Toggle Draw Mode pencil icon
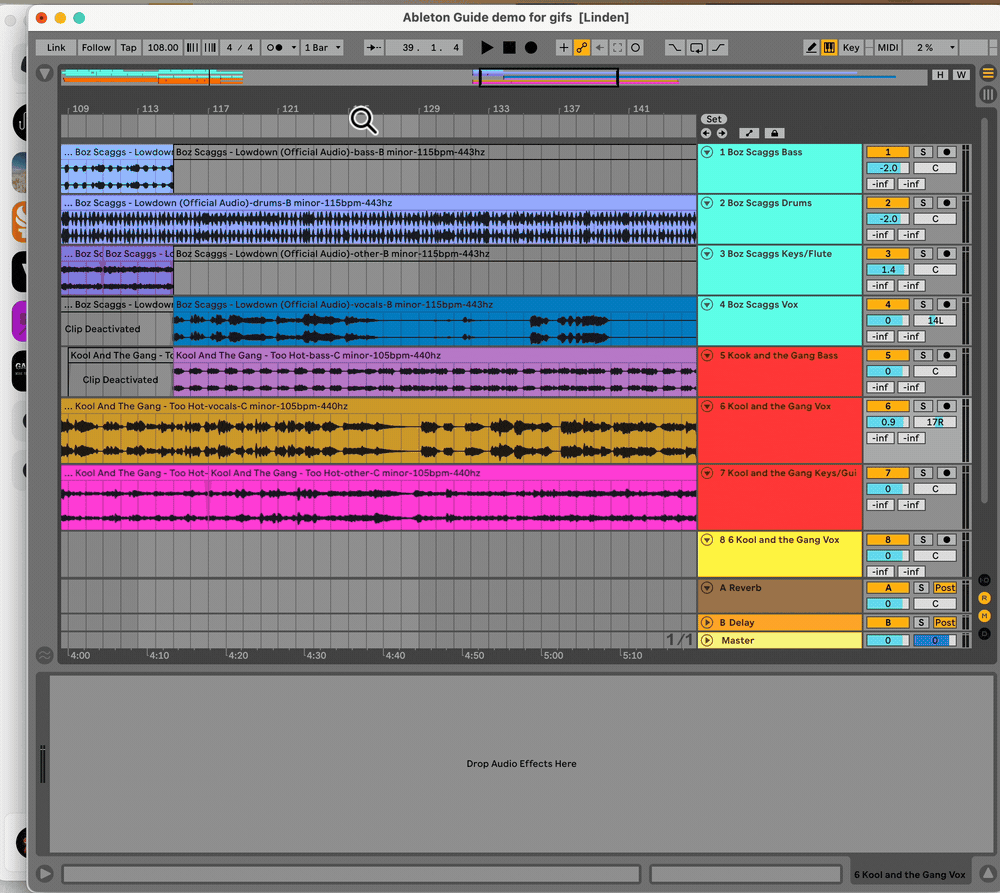Viewport: 1000px width, 893px height. coord(811,47)
